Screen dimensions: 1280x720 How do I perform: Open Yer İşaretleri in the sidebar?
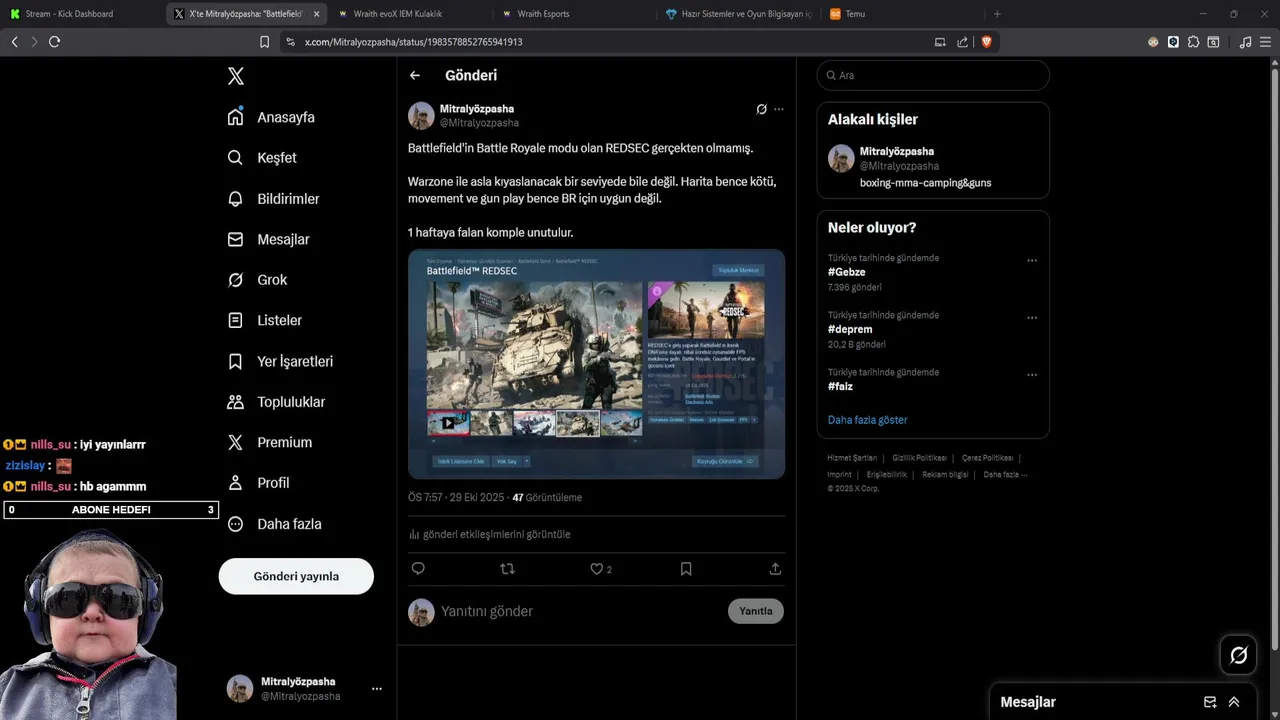point(280,361)
